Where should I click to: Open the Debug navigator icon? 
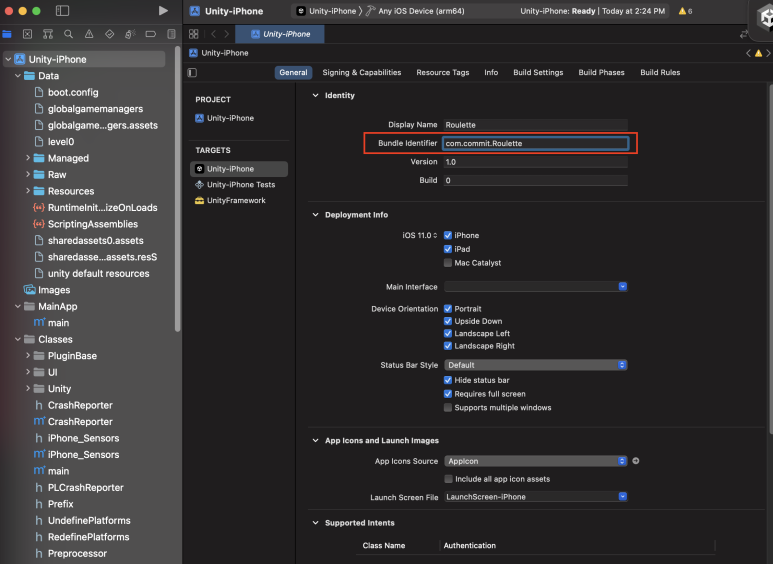[x=130, y=34]
